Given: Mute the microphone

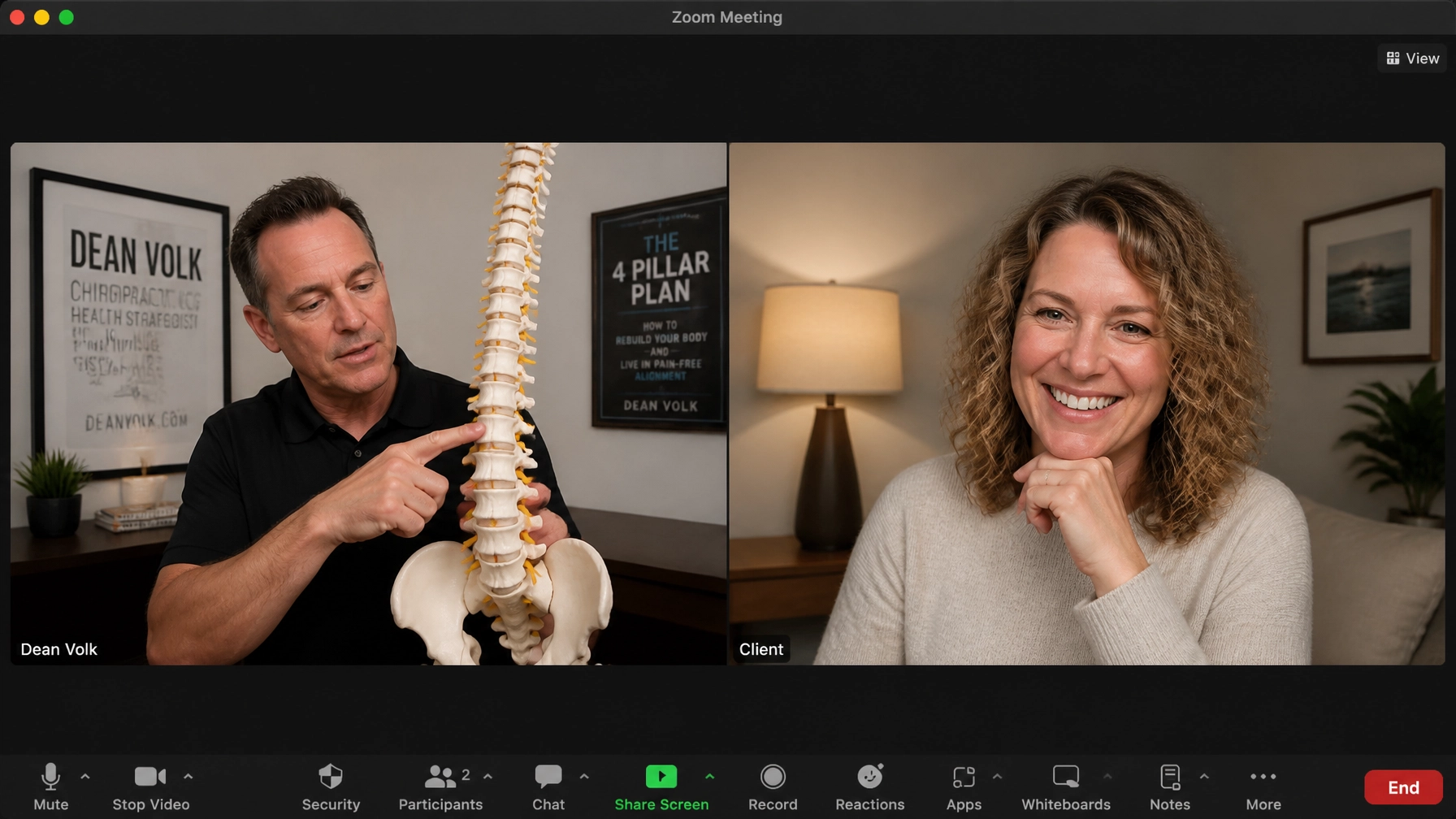Looking at the screenshot, I should click(x=50, y=786).
